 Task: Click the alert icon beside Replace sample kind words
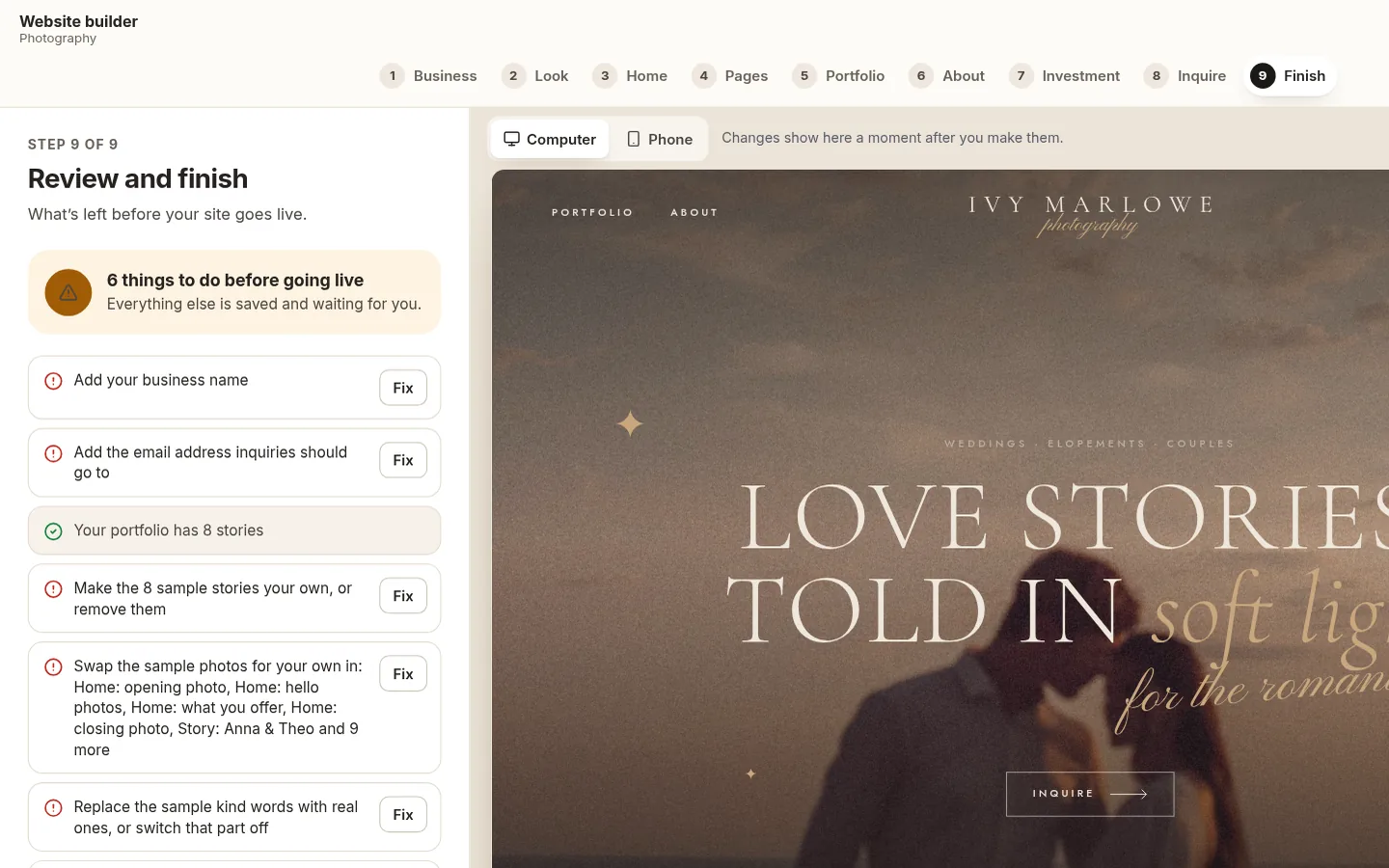tap(54, 808)
